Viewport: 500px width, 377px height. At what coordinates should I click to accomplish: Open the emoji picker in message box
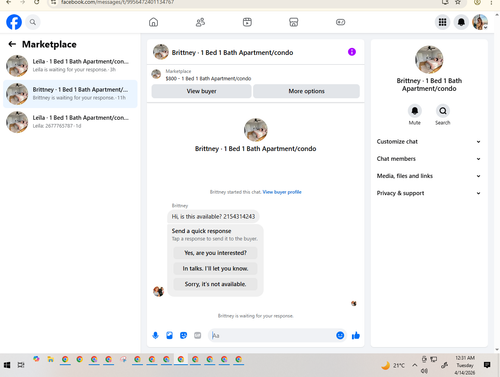pyautogui.click(x=340, y=335)
